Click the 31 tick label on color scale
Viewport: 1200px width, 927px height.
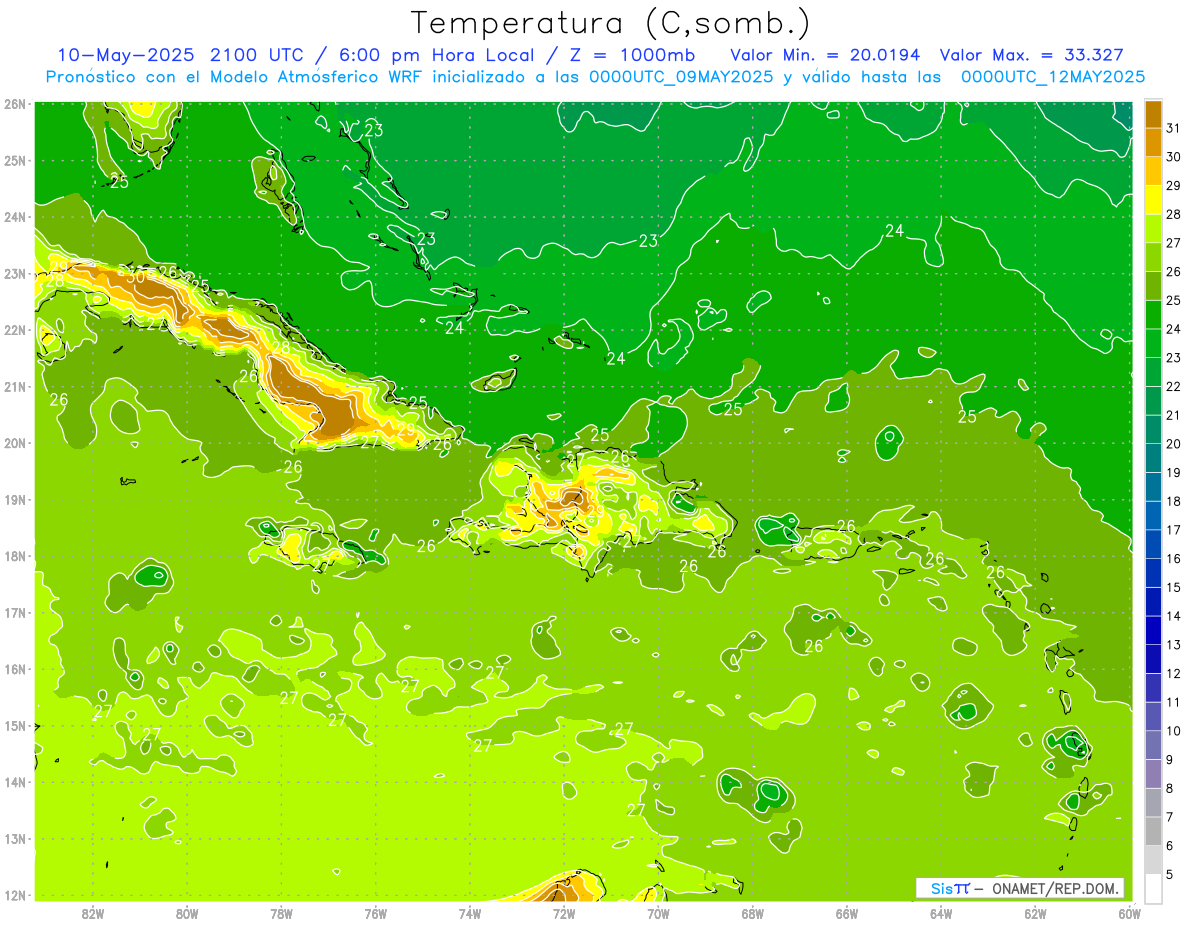(x=1174, y=128)
